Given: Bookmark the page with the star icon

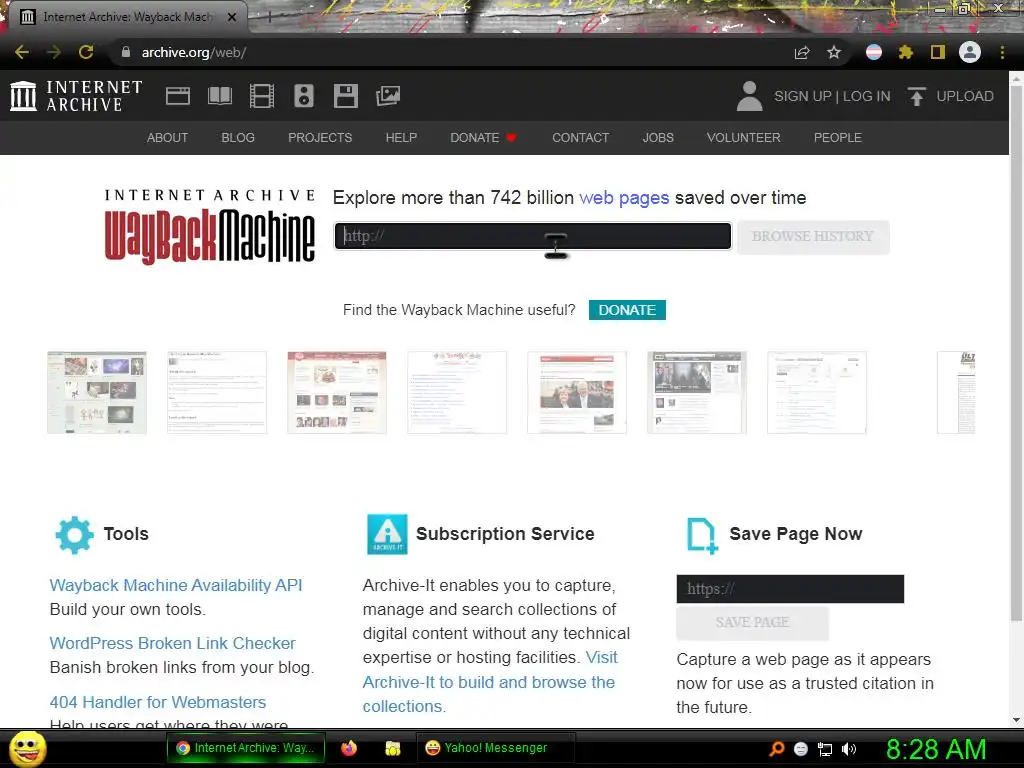Looking at the screenshot, I should coord(834,52).
